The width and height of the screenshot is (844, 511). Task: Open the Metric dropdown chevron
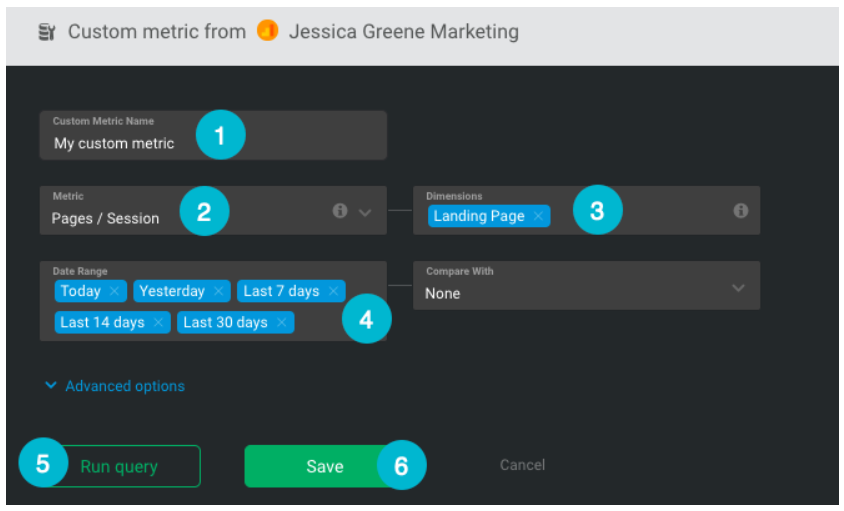[x=365, y=212]
